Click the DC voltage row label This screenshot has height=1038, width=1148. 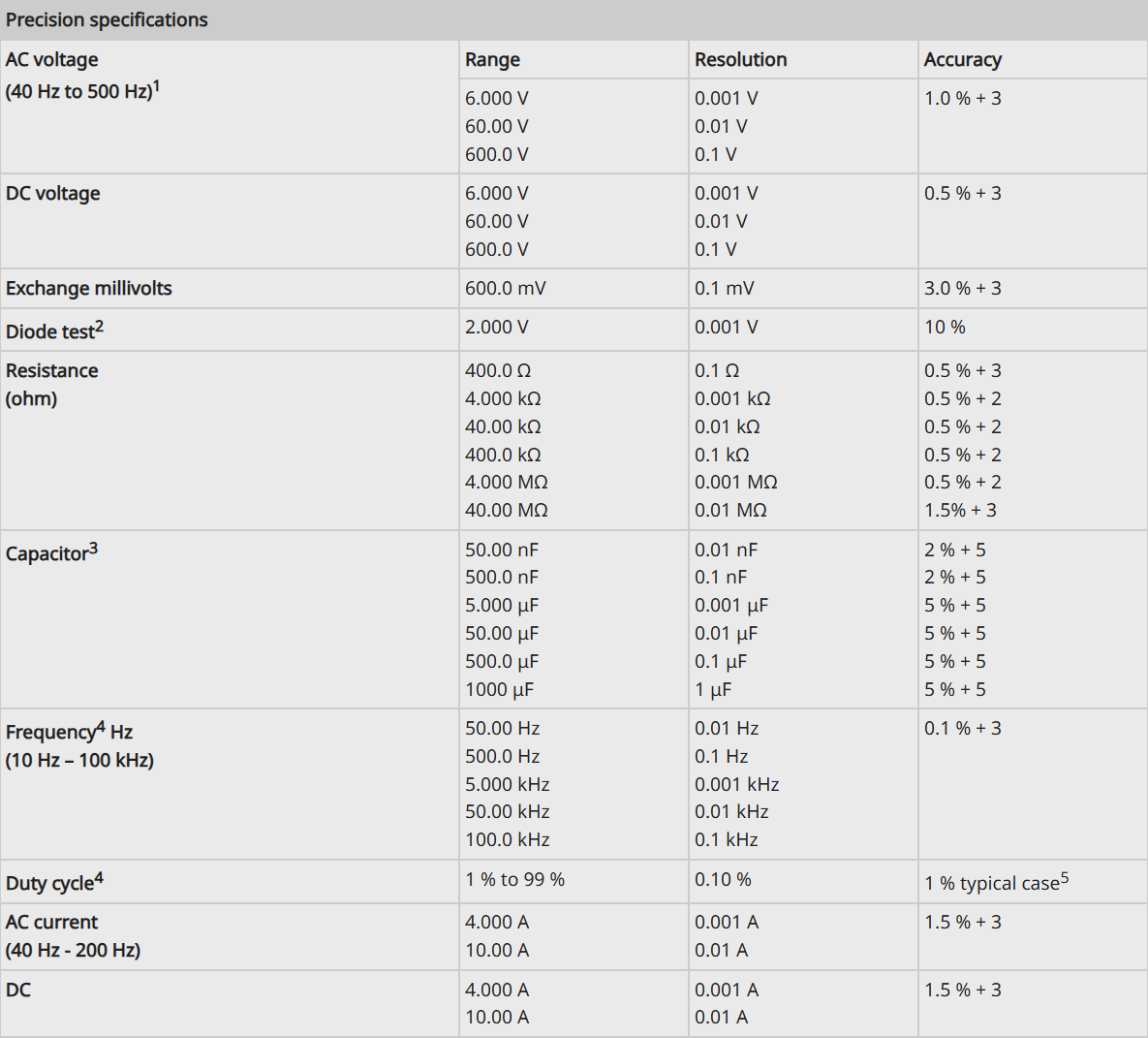[52, 194]
